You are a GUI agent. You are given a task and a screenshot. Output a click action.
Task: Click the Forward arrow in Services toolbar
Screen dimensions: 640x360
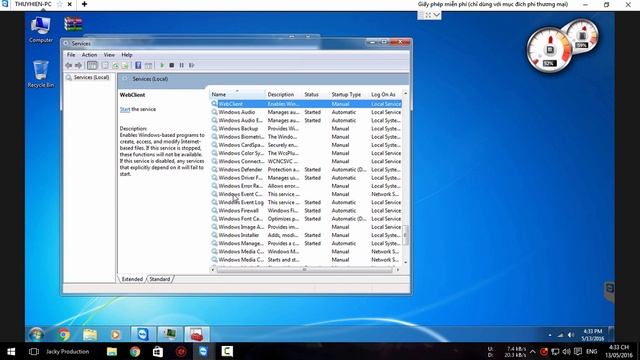coord(78,65)
